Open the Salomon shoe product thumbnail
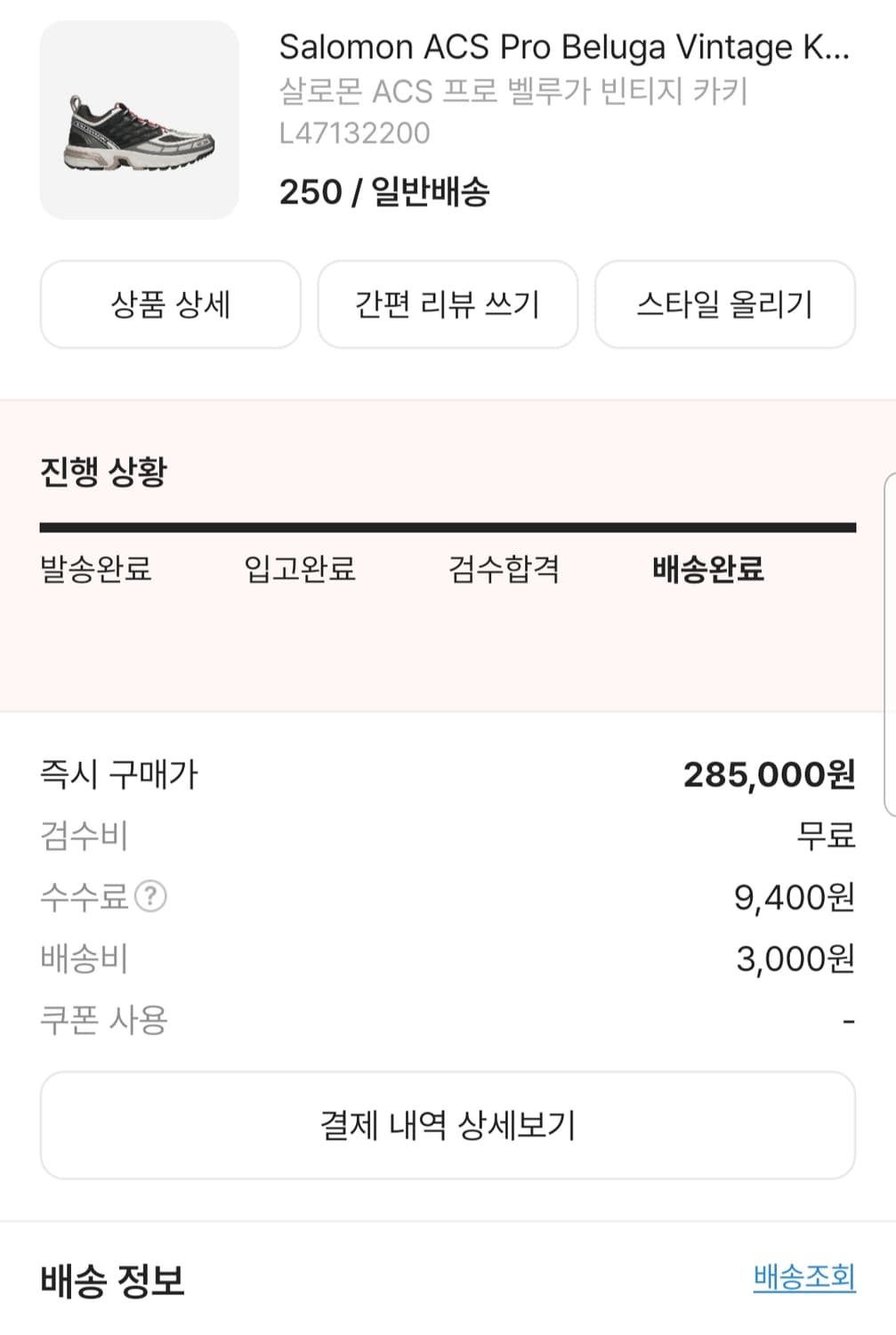This screenshot has height=1335, width=896. point(140,121)
